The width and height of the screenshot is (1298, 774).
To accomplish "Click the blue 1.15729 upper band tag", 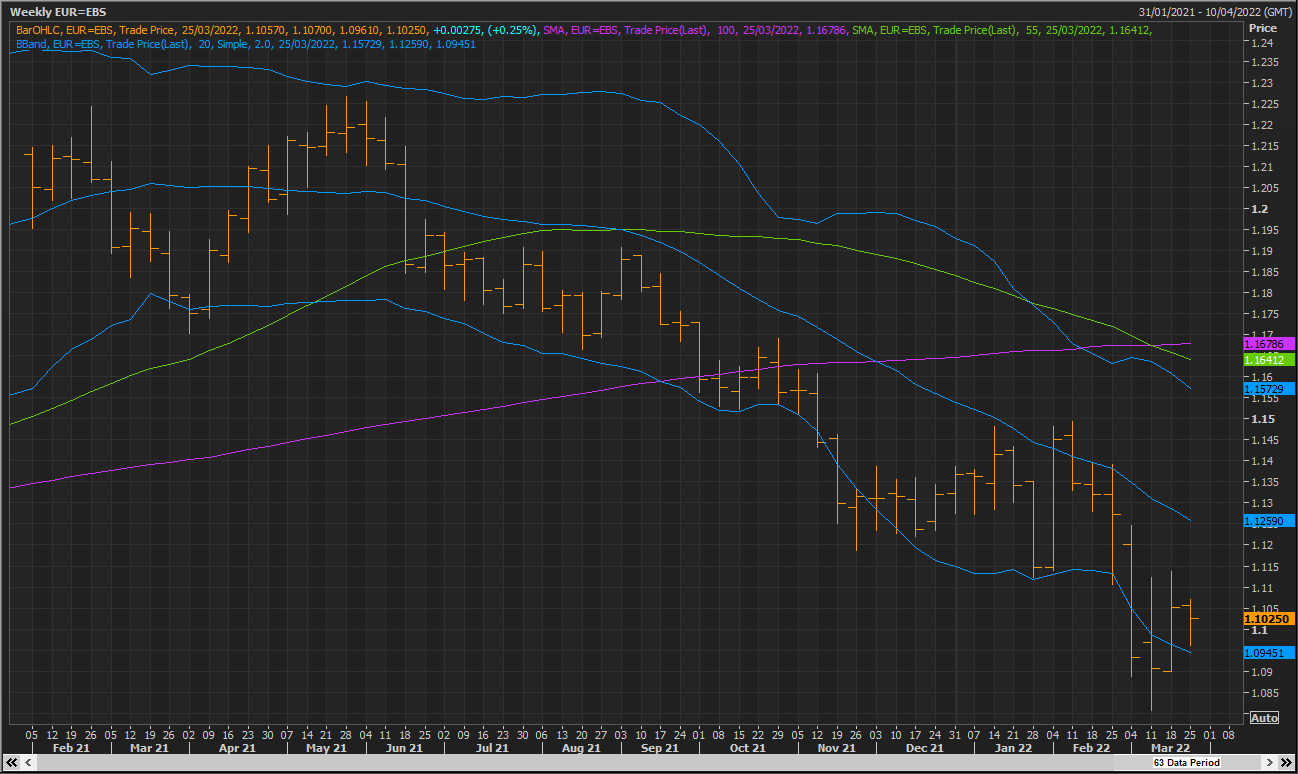I will click(1268, 388).
